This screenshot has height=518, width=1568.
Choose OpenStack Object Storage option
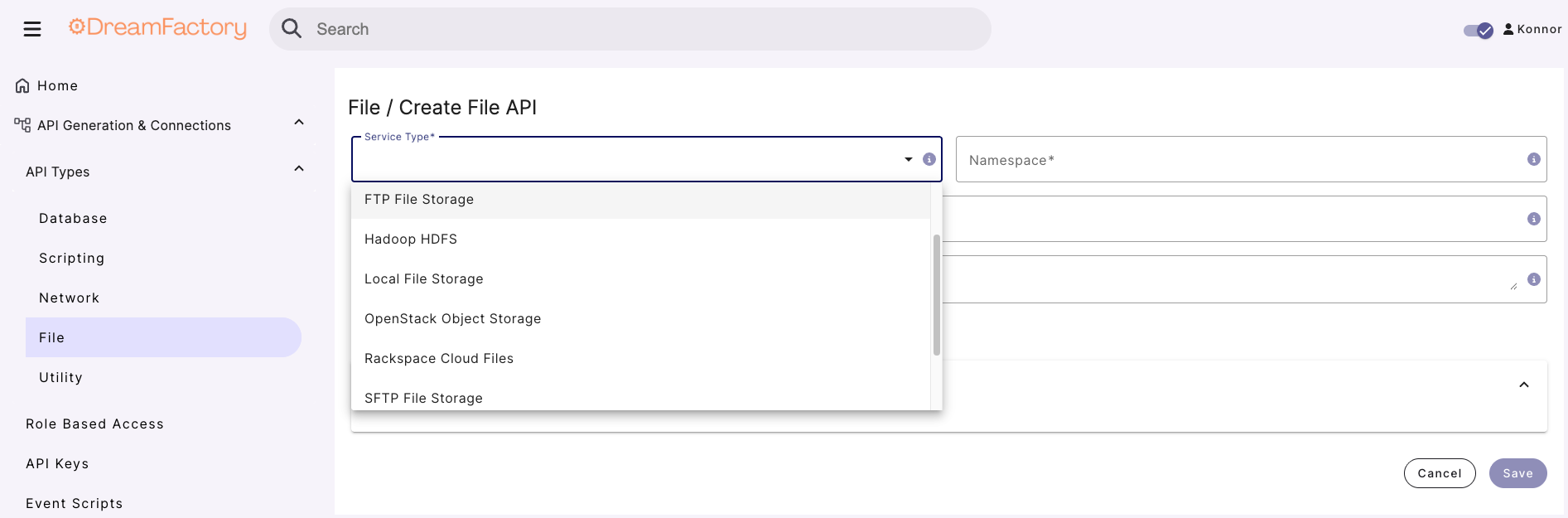pos(640,318)
